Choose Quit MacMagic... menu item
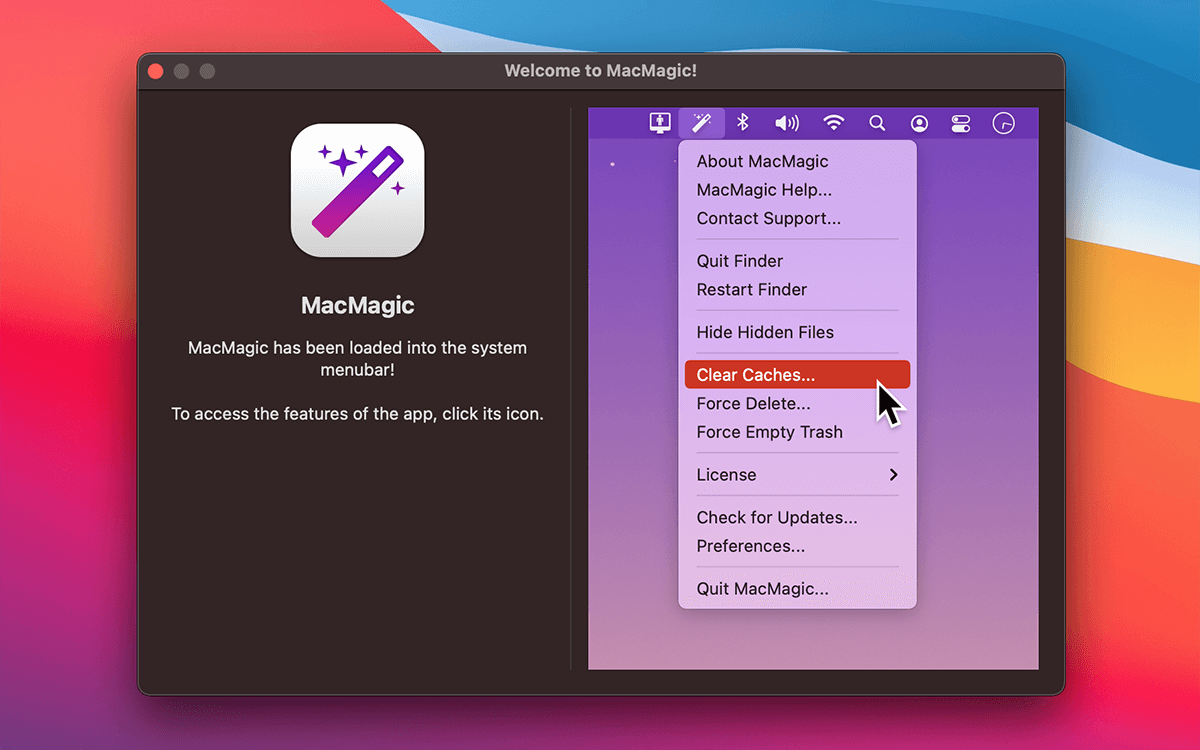 (x=762, y=589)
